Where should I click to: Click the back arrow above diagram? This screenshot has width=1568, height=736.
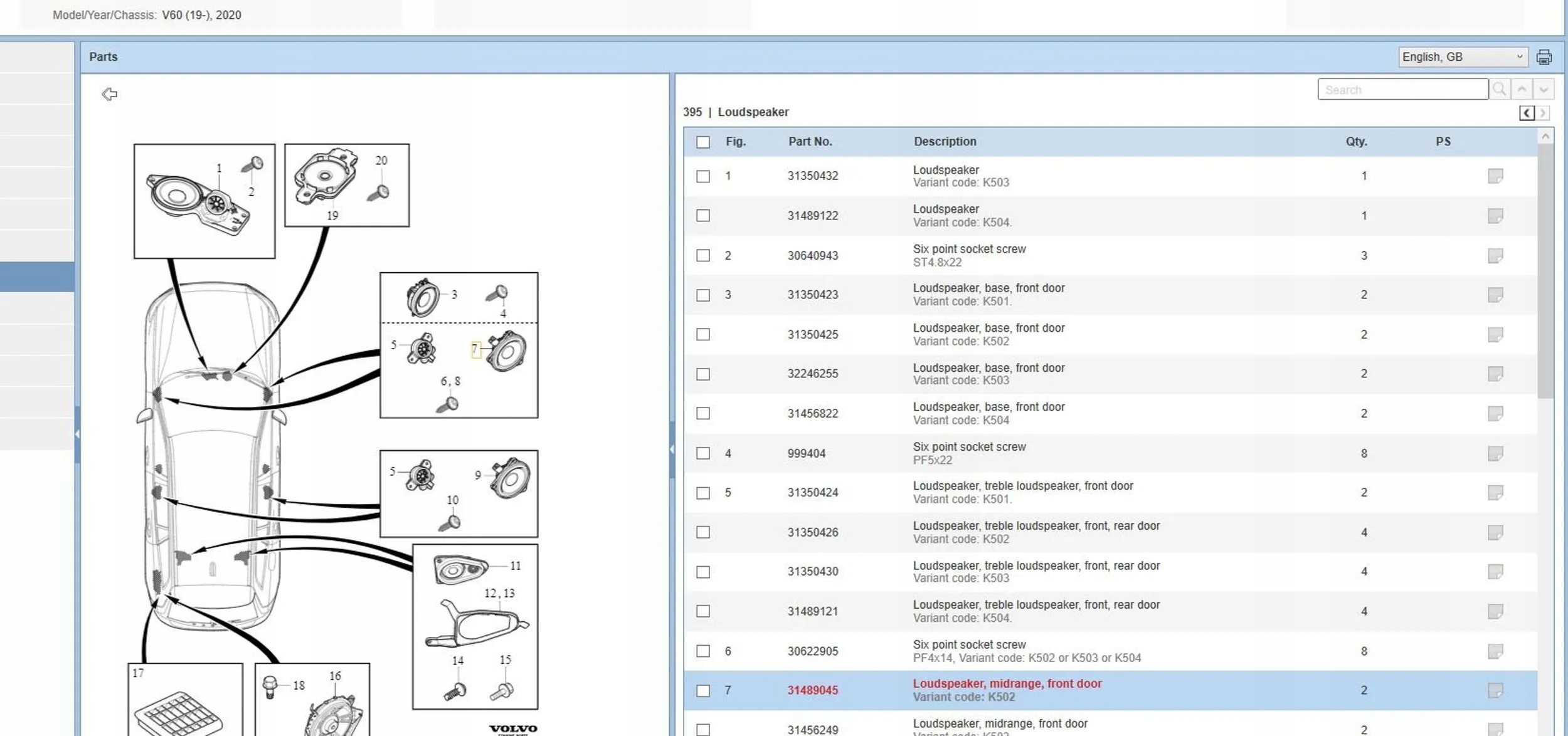tap(109, 94)
